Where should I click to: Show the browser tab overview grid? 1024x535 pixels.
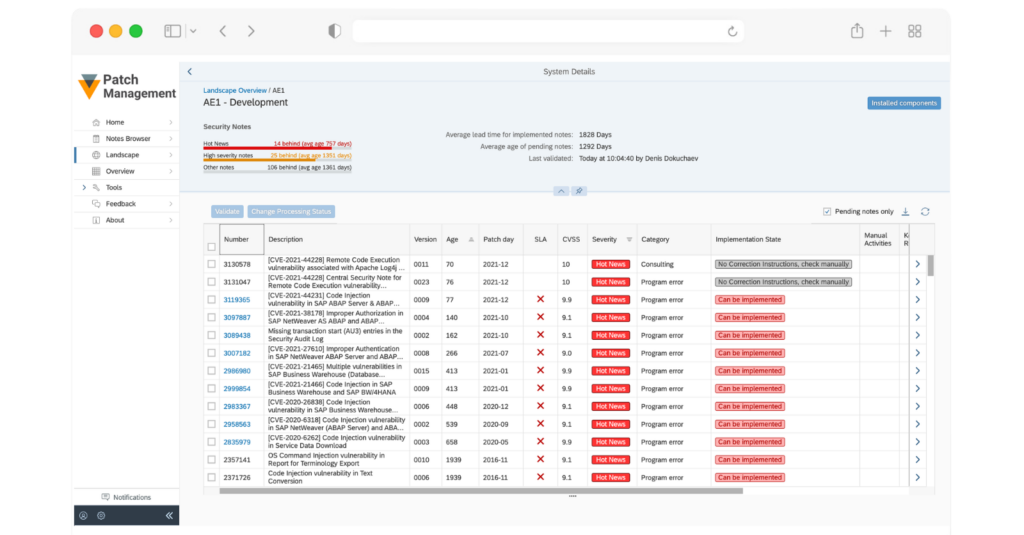[914, 31]
